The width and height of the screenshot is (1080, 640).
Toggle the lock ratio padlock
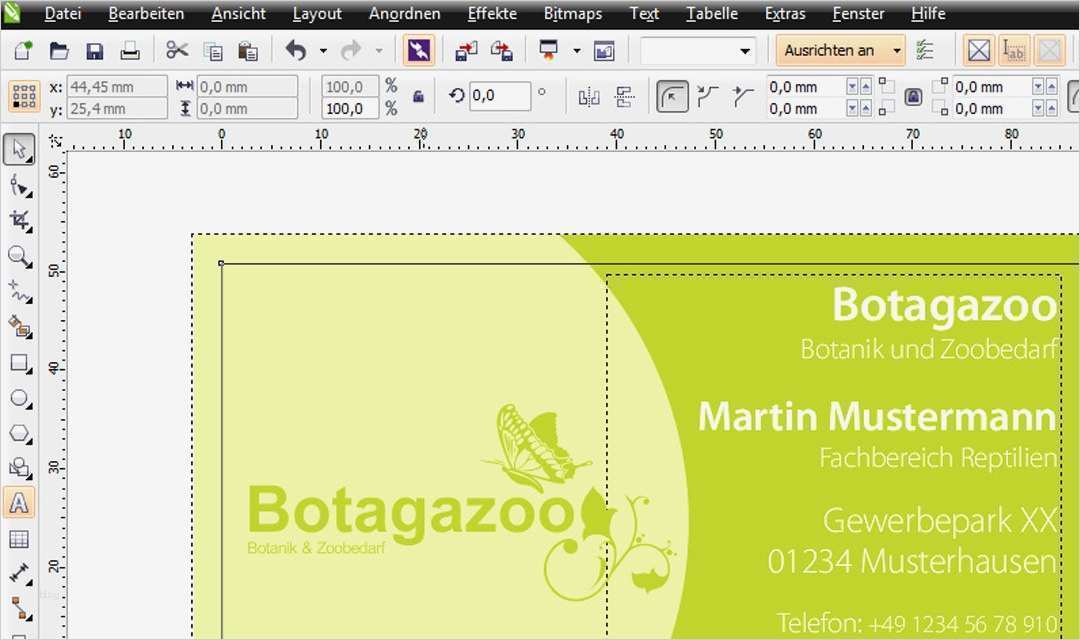tap(418, 97)
